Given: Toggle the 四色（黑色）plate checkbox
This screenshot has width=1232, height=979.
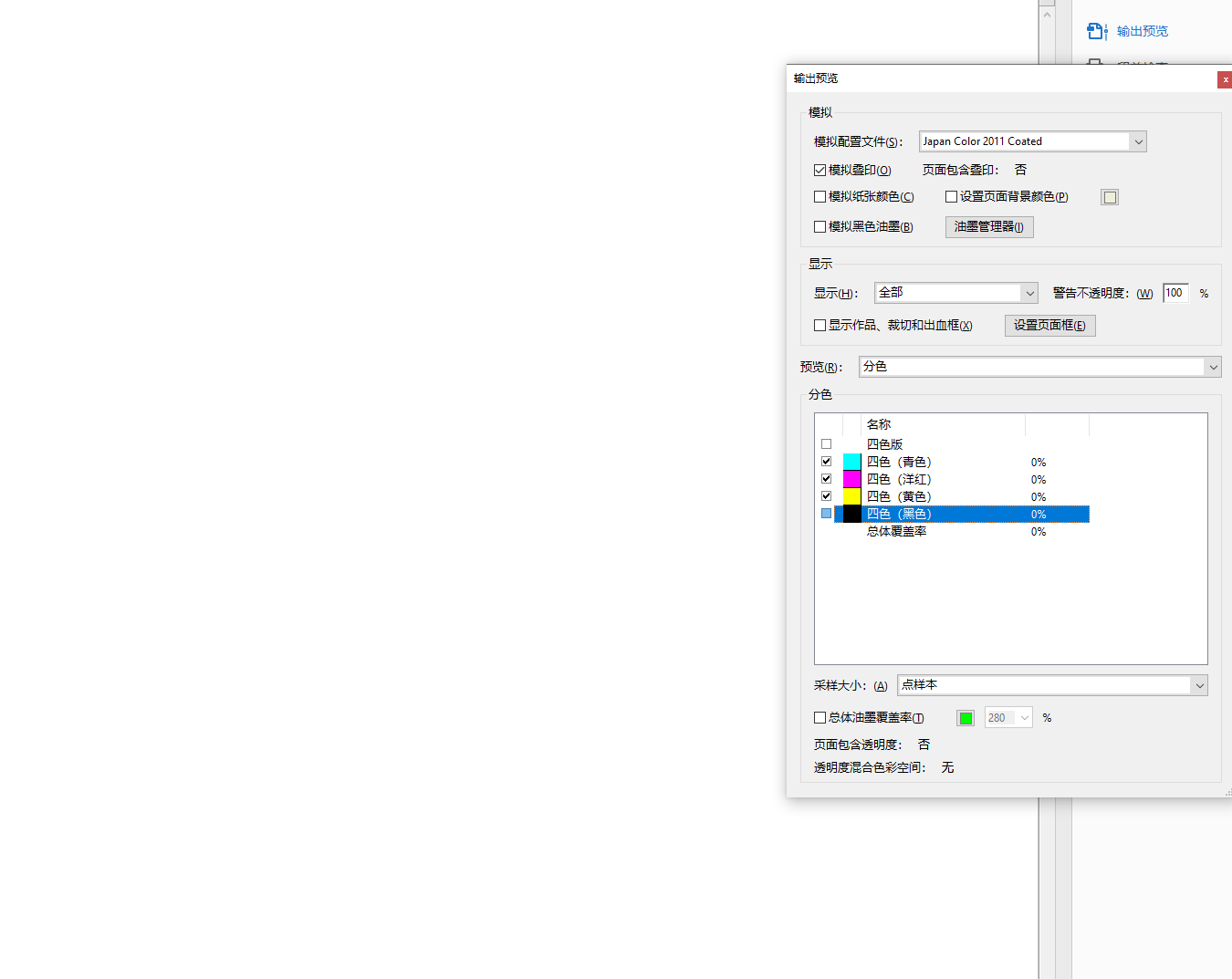Looking at the screenshot, I should (826, 514).
